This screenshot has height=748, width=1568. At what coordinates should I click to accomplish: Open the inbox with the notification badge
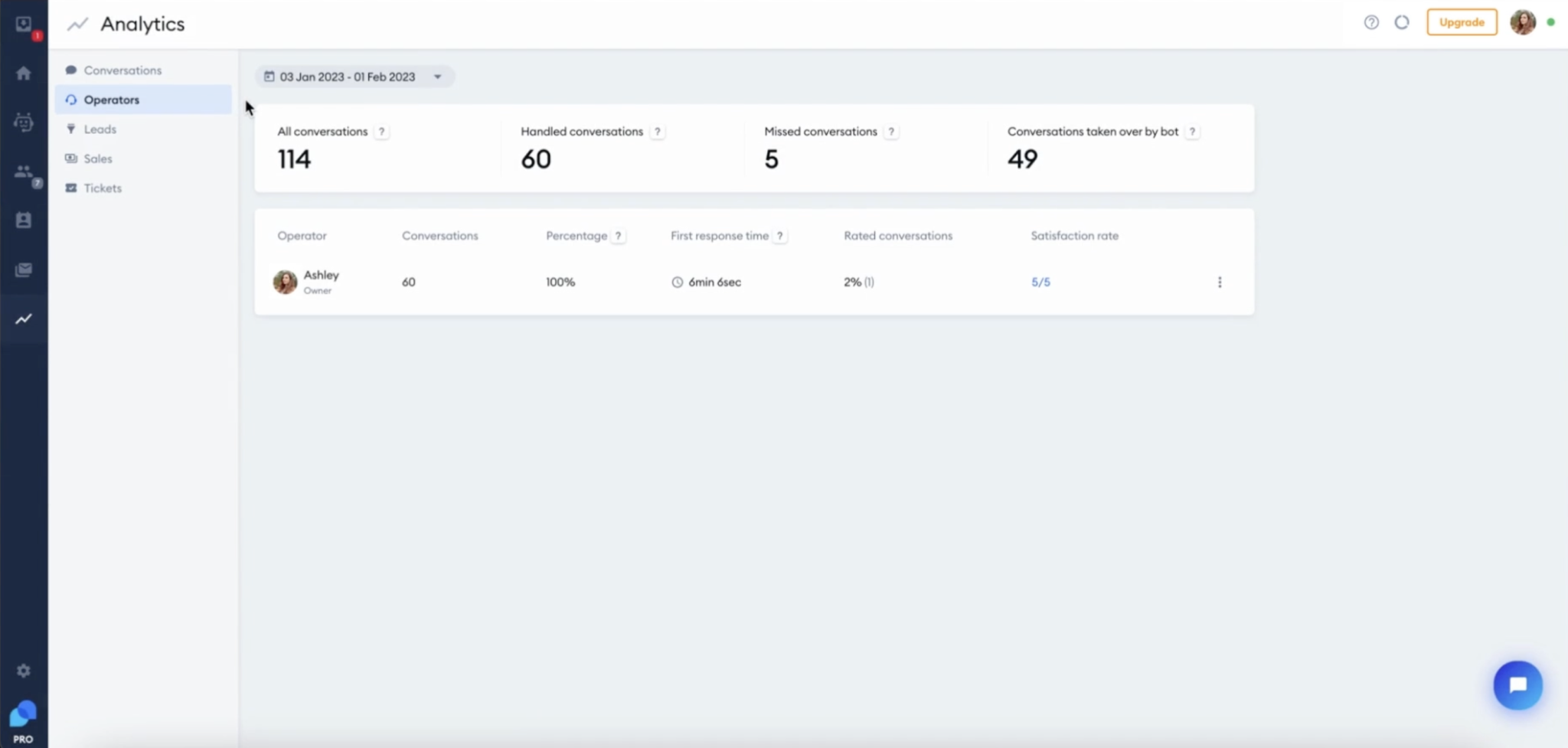(24, 24)
